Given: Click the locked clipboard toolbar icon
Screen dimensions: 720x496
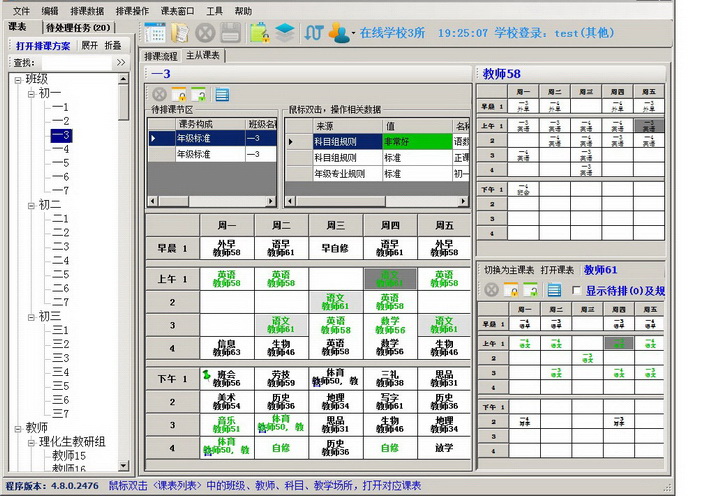Looking at the screenshot, I should [259, 32].
